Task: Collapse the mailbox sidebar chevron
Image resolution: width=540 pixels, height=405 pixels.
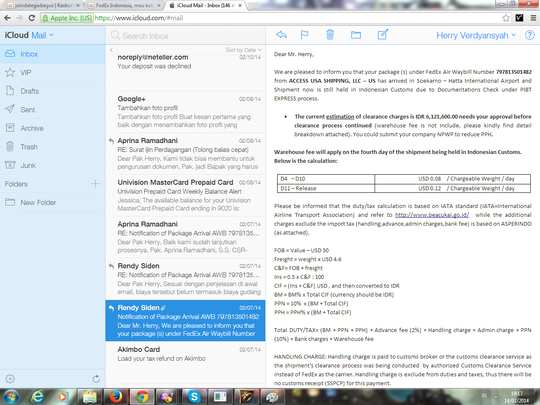Action: (x=111, y=50)
